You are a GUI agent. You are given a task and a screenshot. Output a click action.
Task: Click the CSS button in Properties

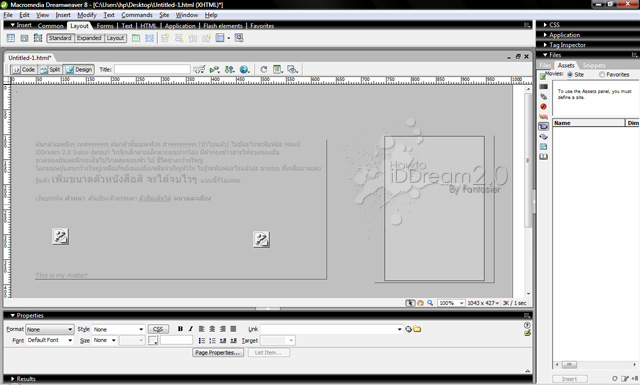pyautogui.click(x=158, y=329)
